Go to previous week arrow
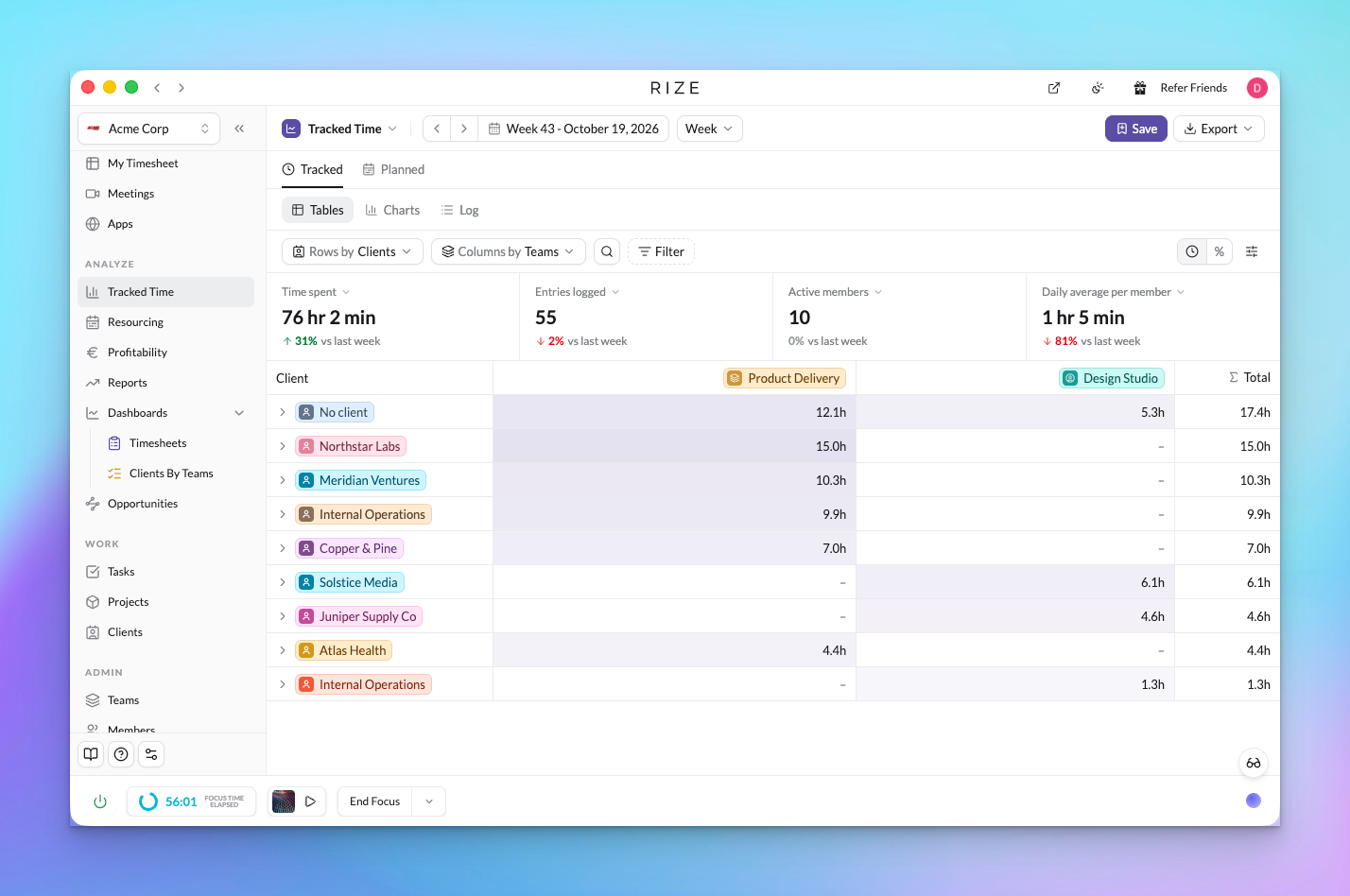 pyautogui.click(x=437, y=129)
